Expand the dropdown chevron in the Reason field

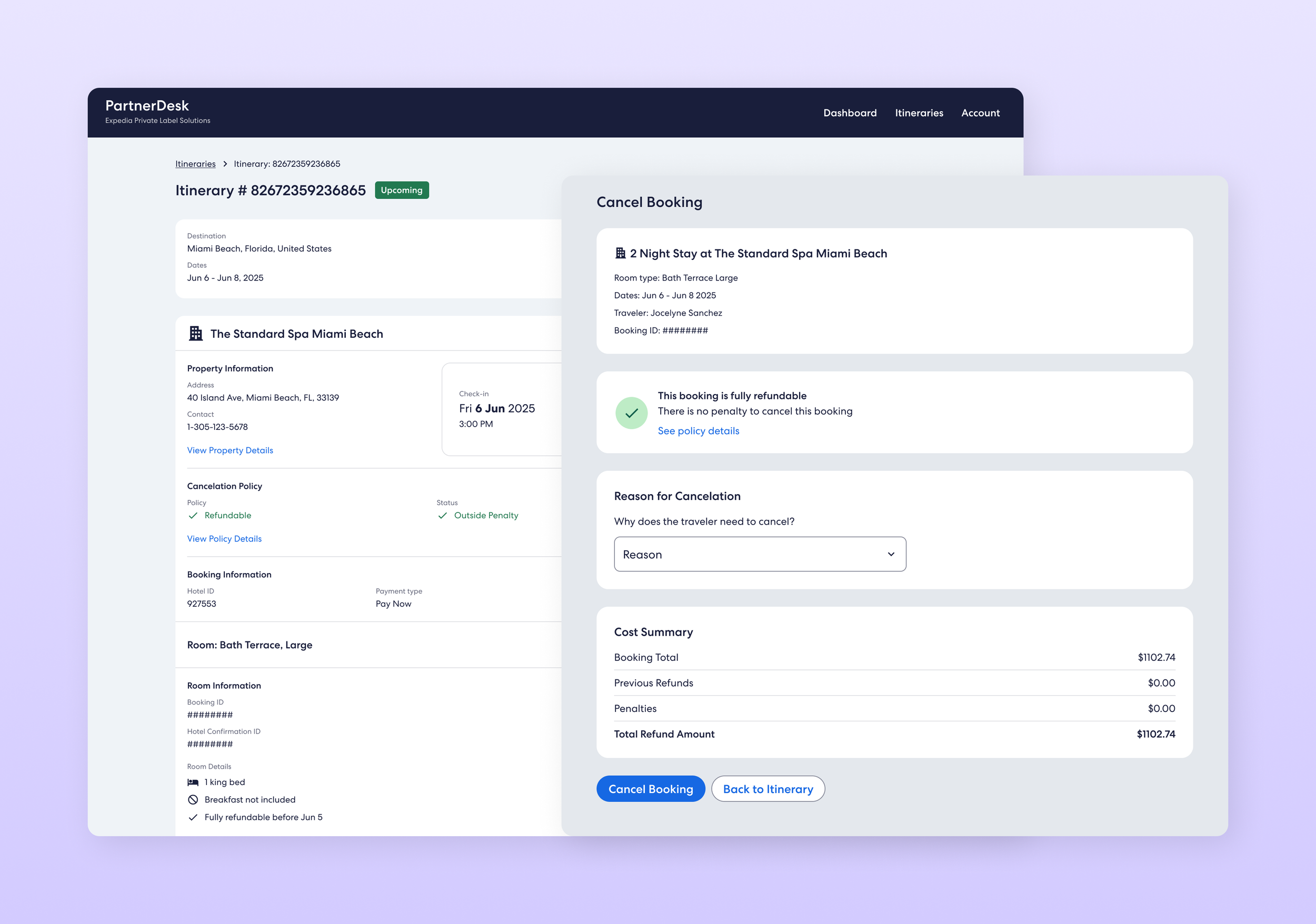(x=891, y=554)
